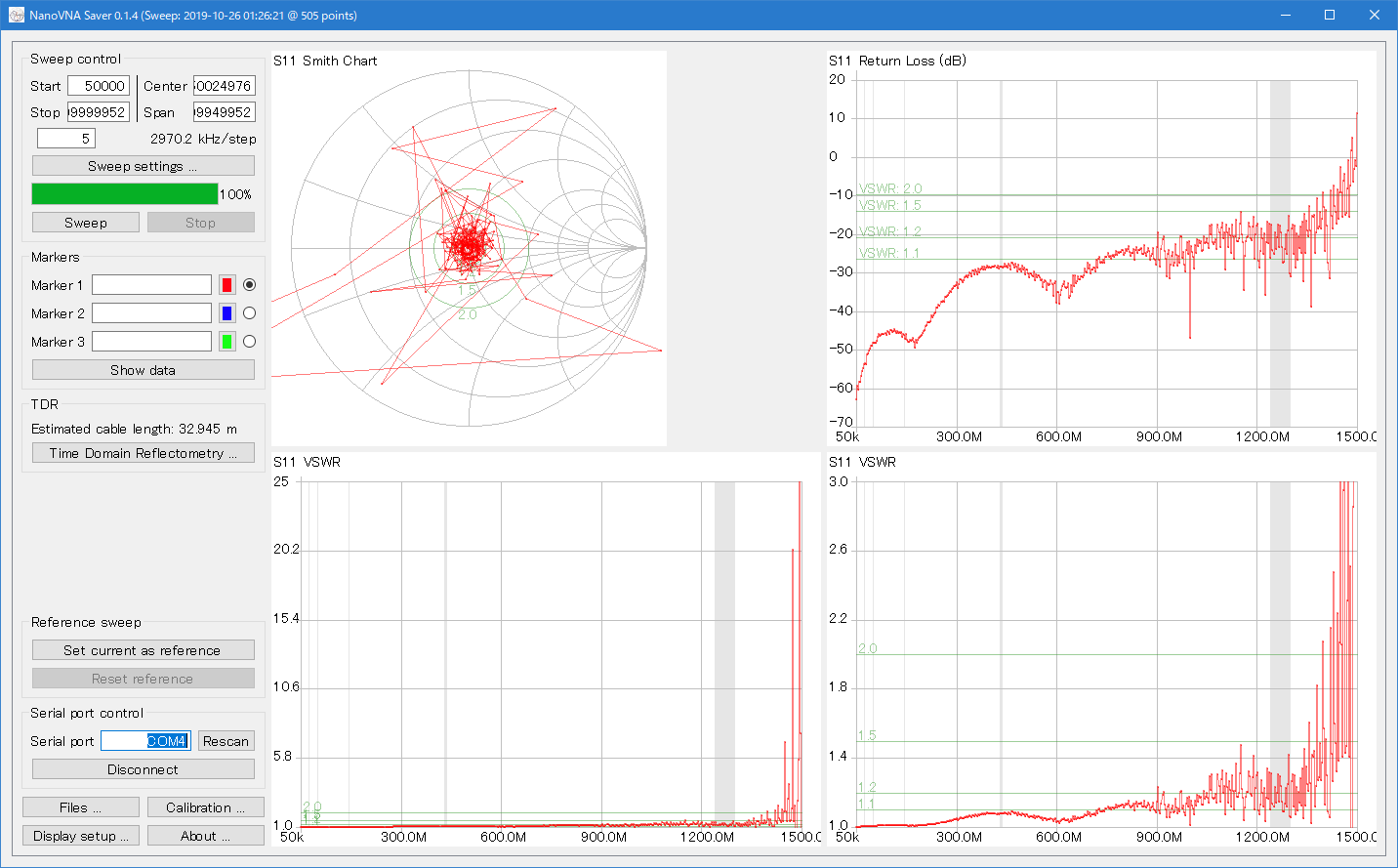This screenshot has height=868, width=1398.
Task: Open the blue Marker 2 color swatch
Action: (226, 313)
